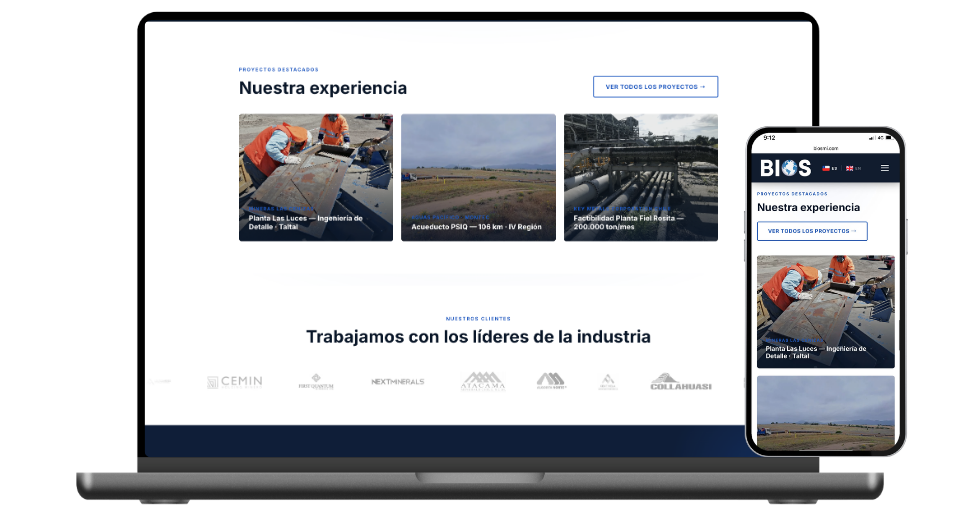This screenshot has height=516, width=960.
Task: Click the NEXTMINERALS client logo
Action: [x=397, y=381]
